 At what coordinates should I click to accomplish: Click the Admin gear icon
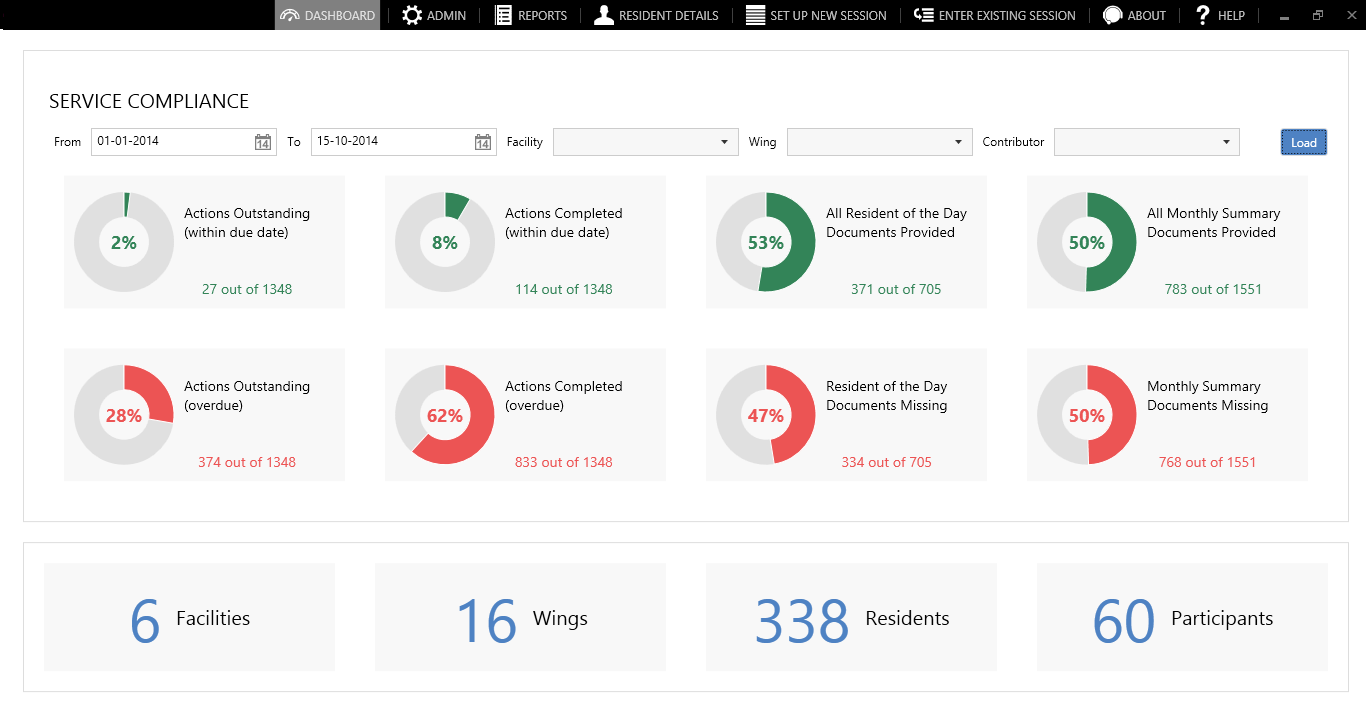tap(412, 15)
